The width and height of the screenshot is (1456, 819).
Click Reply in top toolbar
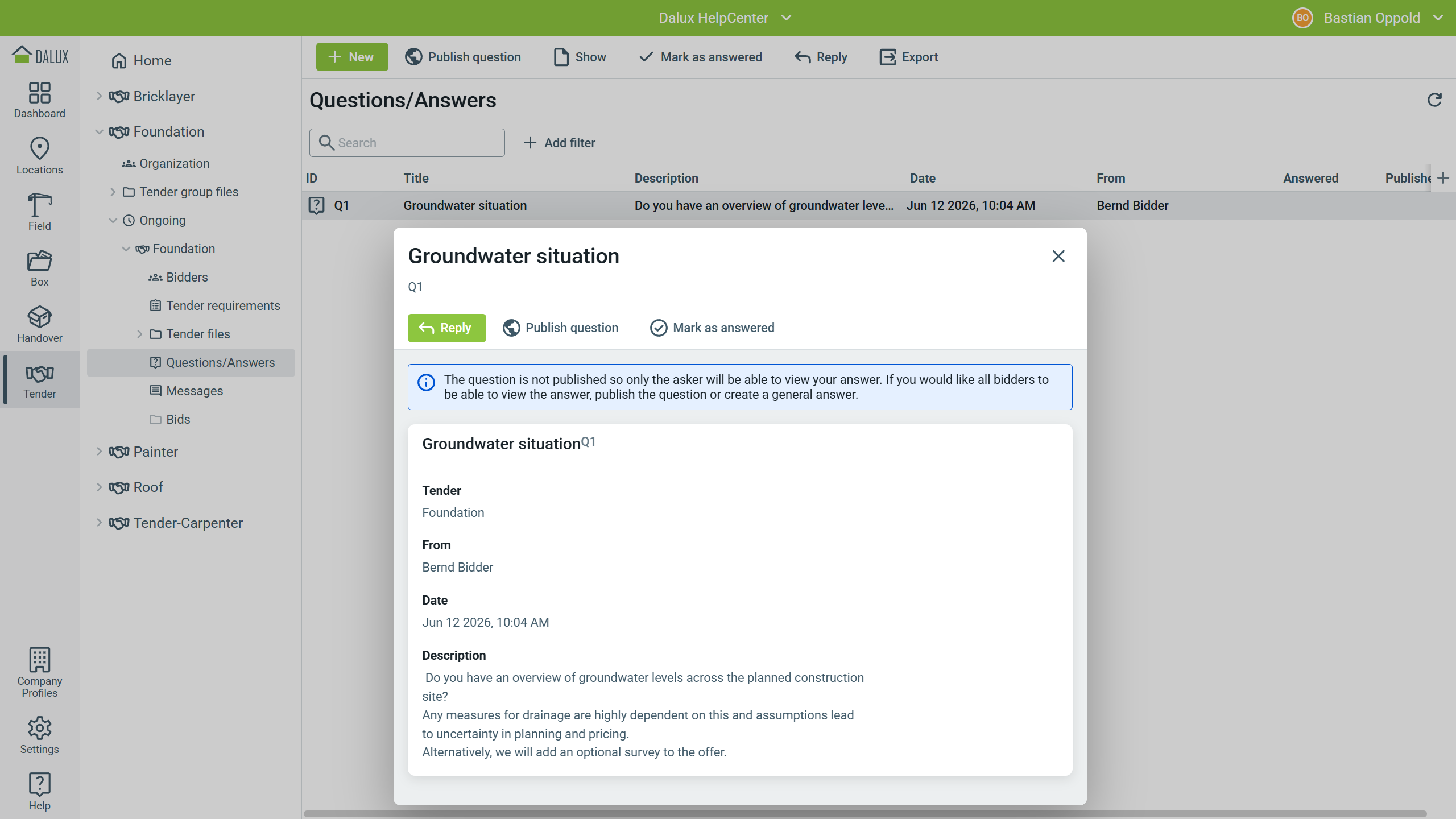point(821,57)
